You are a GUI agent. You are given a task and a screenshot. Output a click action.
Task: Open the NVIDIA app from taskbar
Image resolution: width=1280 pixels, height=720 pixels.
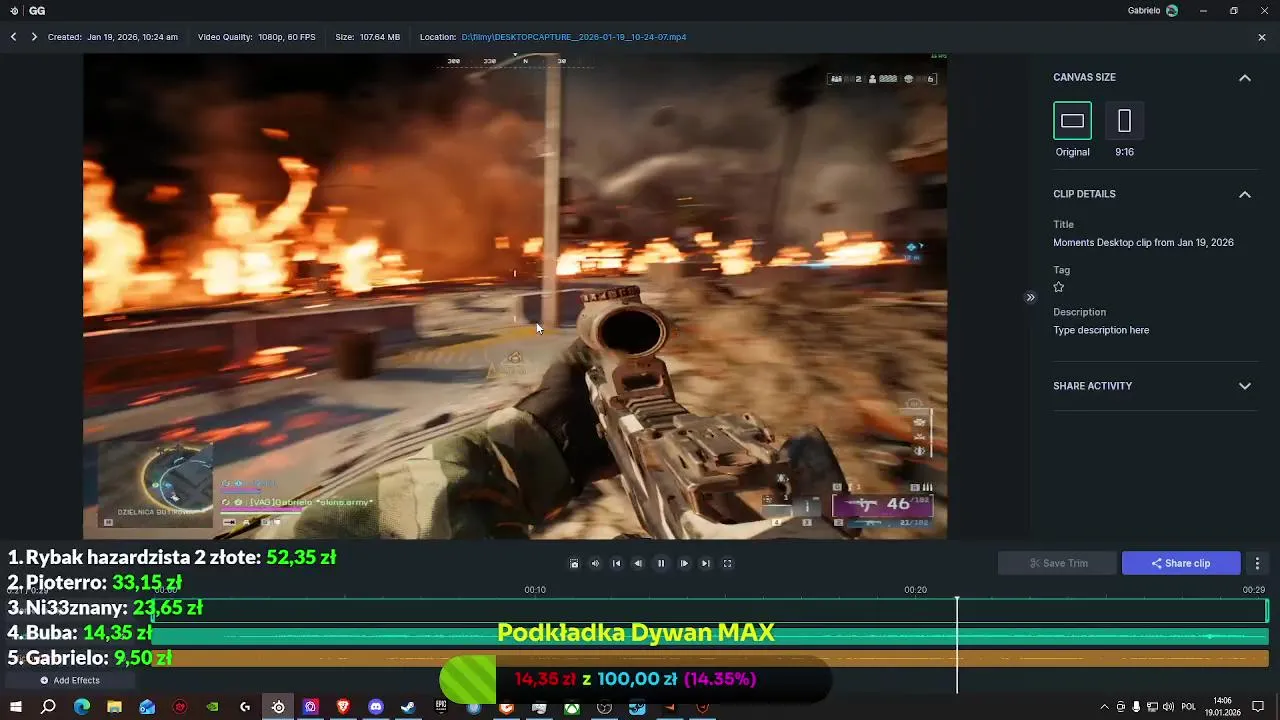[x=212, y=707]
